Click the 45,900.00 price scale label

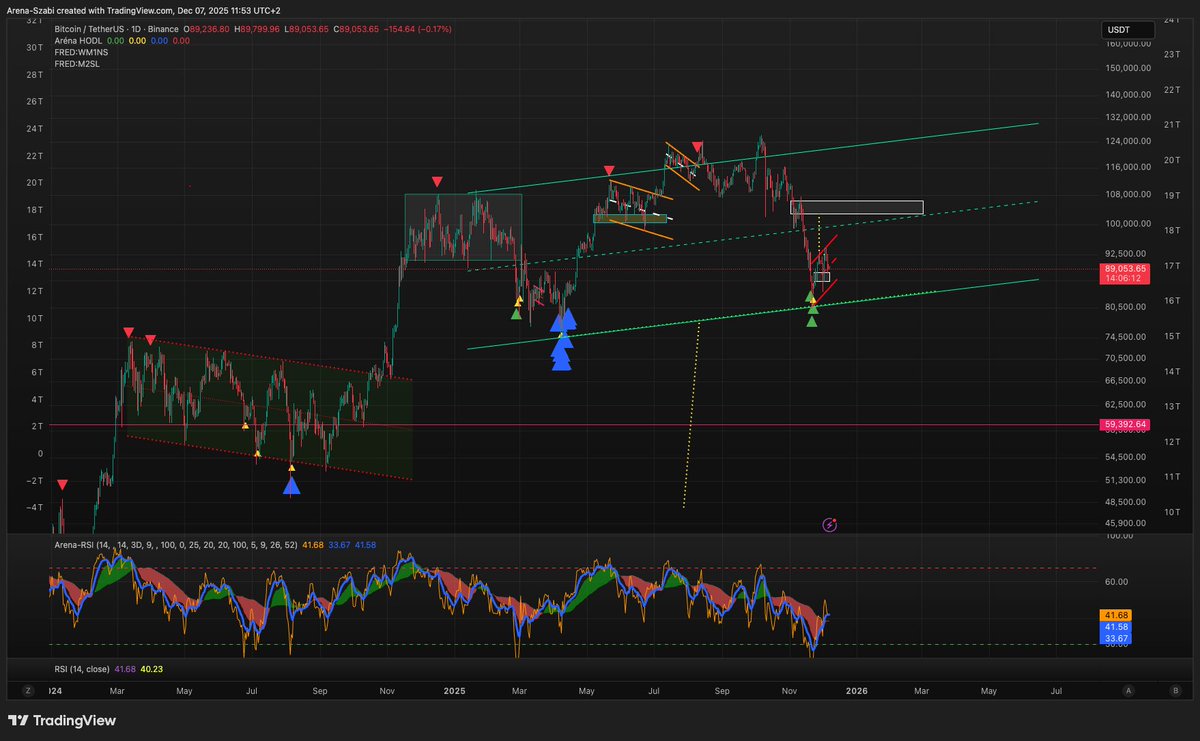[x=1125, y=523]
